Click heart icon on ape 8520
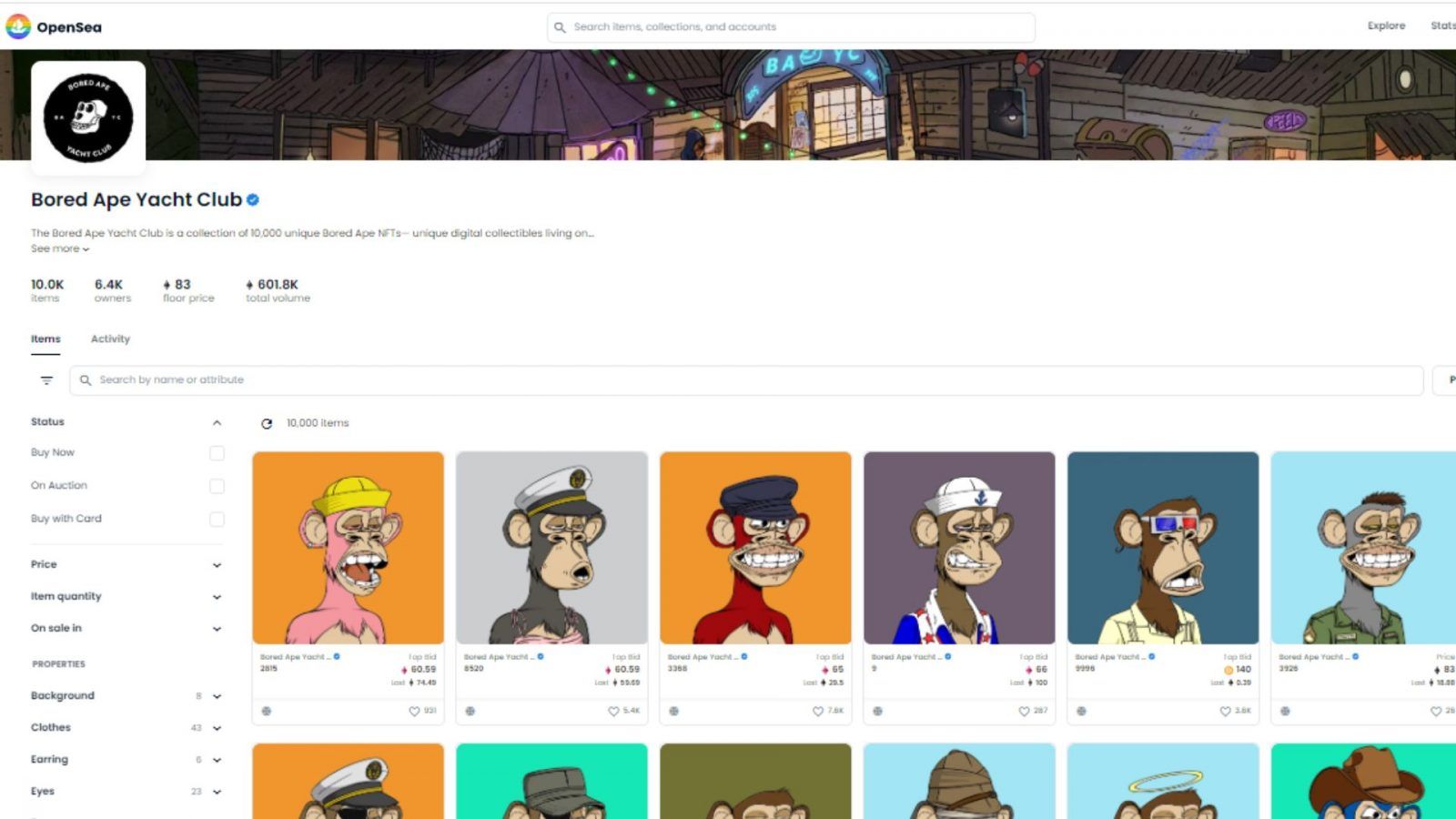Viewport: 1456px width, 819px height. click(x=613, y=712)
